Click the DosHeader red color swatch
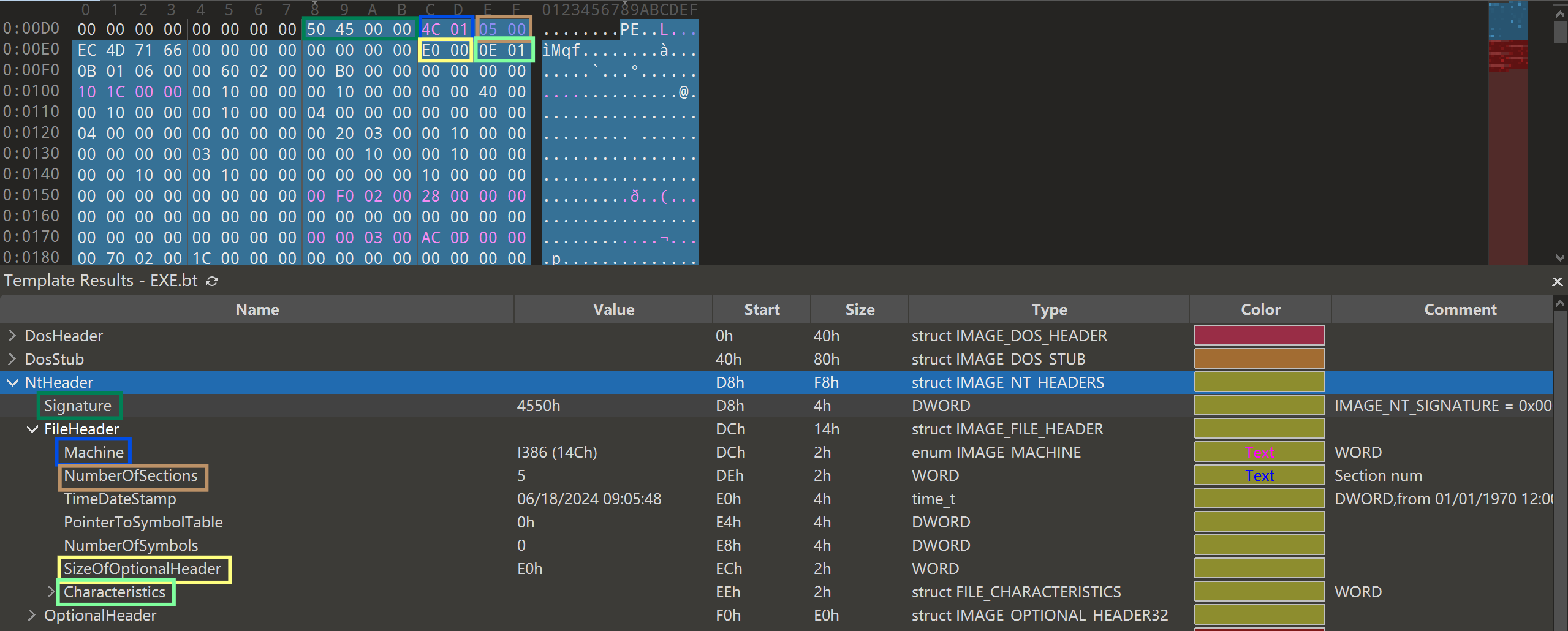Image resolution: width=1568 pixels, height=631 pixels. tap(1259, 336)
